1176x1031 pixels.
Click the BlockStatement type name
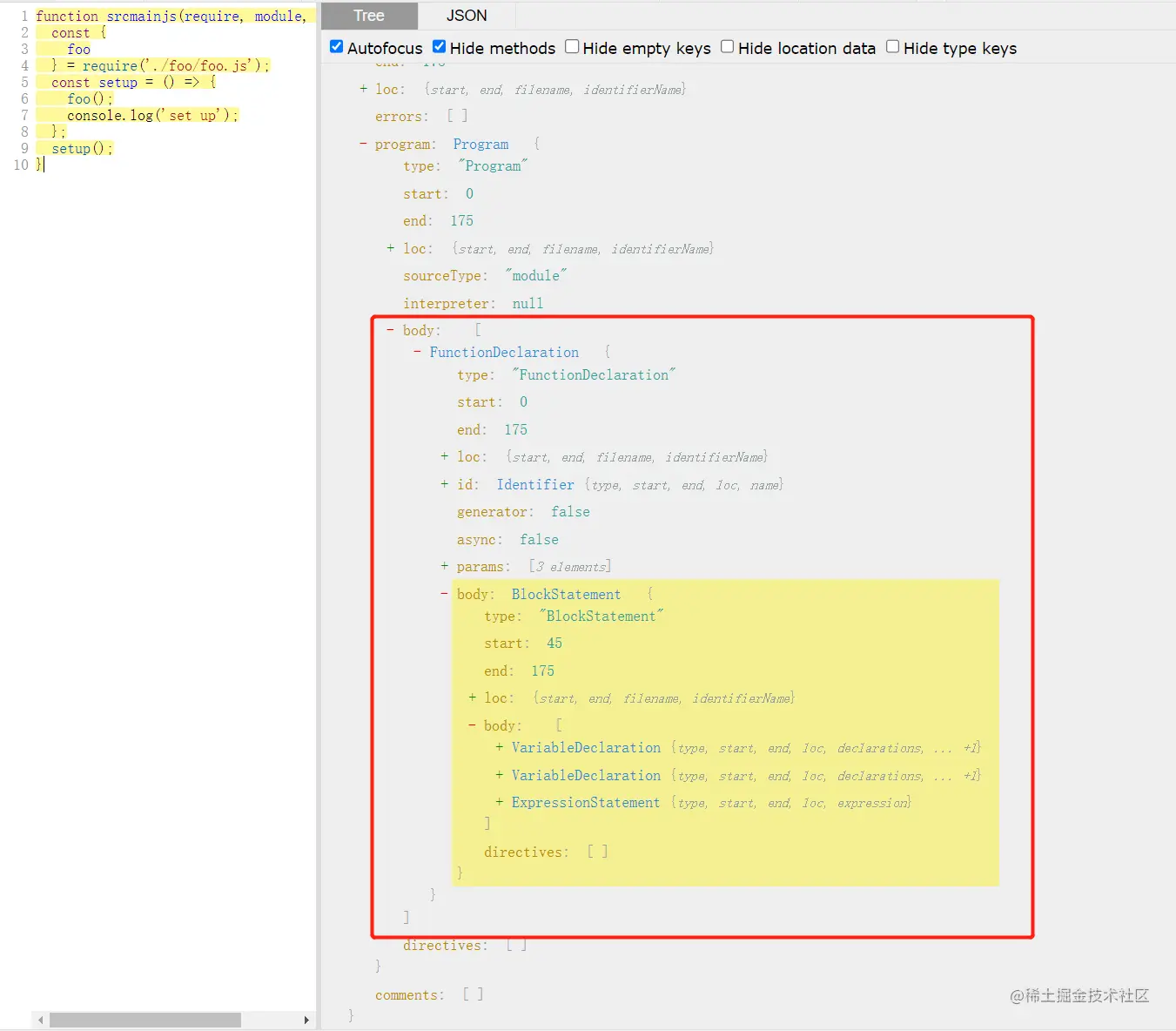(x=566, y=594)
